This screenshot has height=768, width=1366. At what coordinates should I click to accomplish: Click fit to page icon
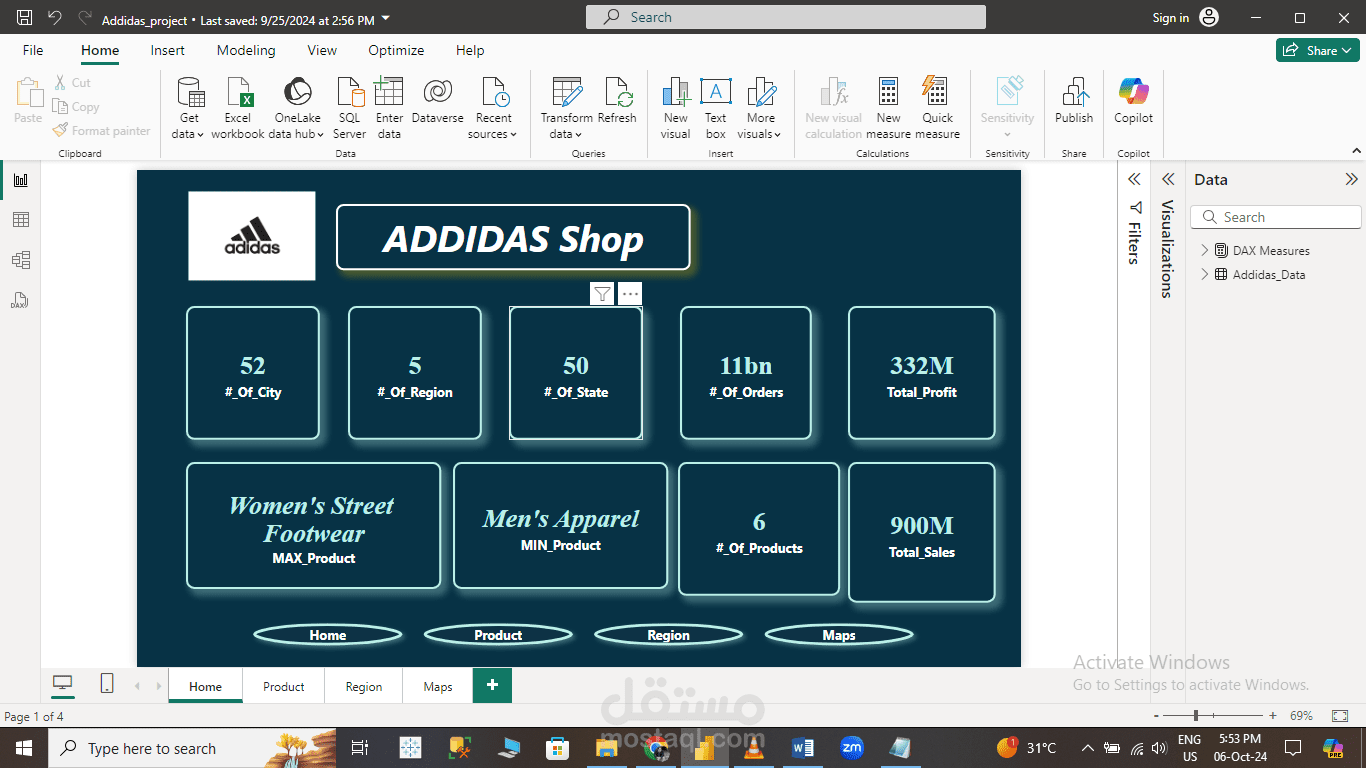1340,716
